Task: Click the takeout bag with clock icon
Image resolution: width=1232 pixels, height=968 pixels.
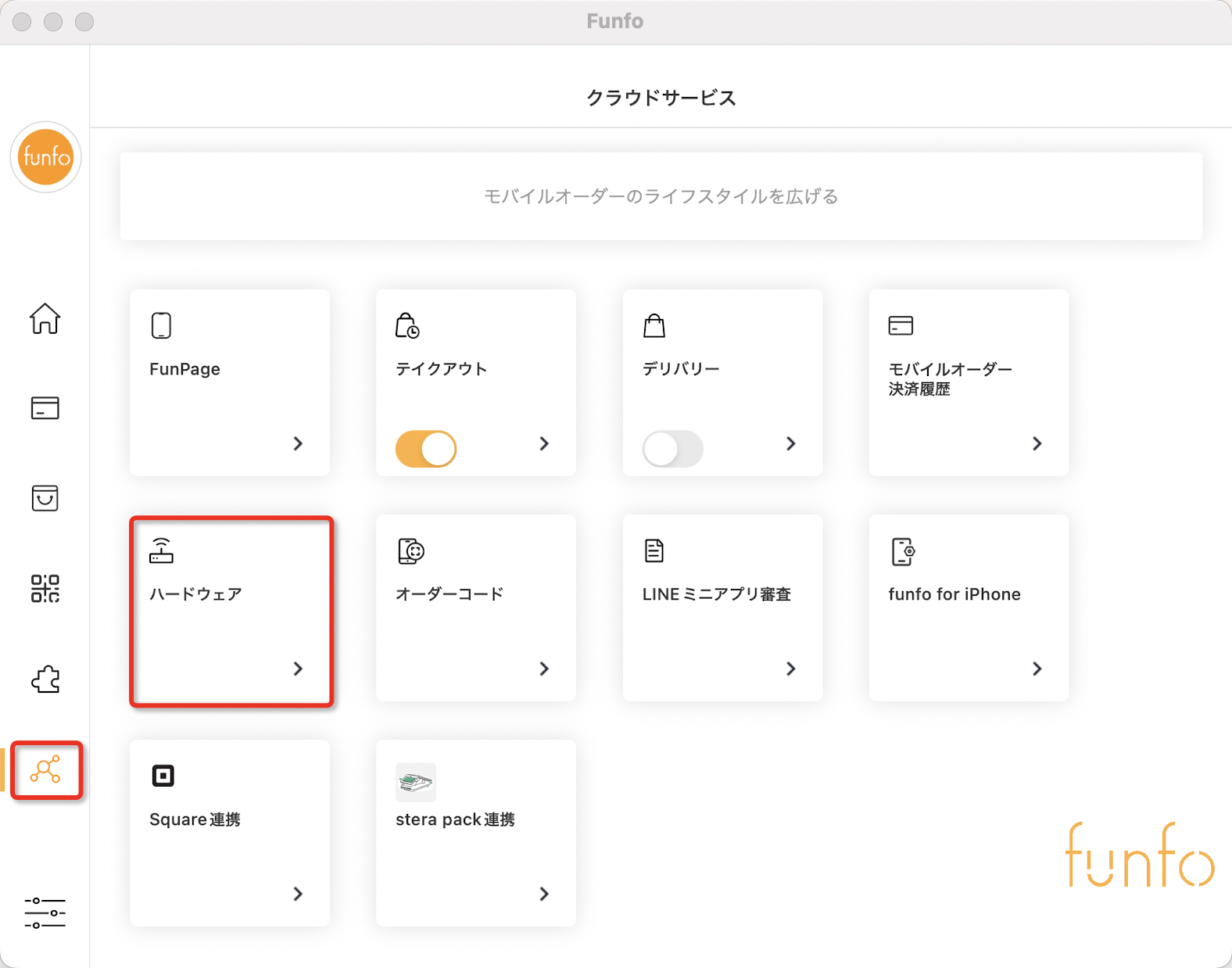Action: point(407,325)
